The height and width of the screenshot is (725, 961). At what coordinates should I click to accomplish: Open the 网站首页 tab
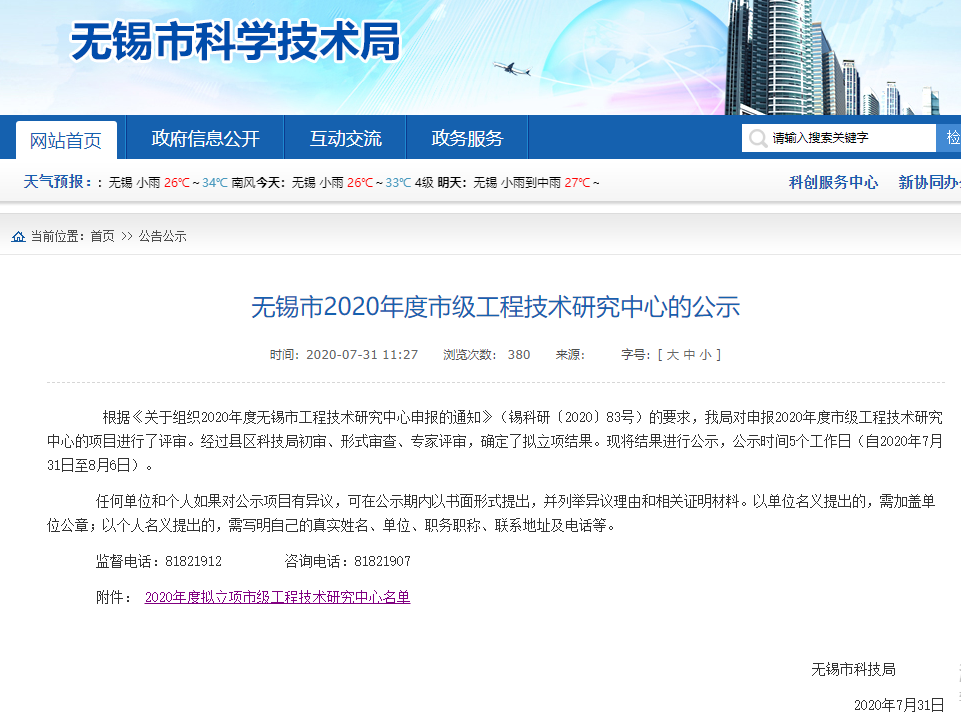click(x=66, y=140)
